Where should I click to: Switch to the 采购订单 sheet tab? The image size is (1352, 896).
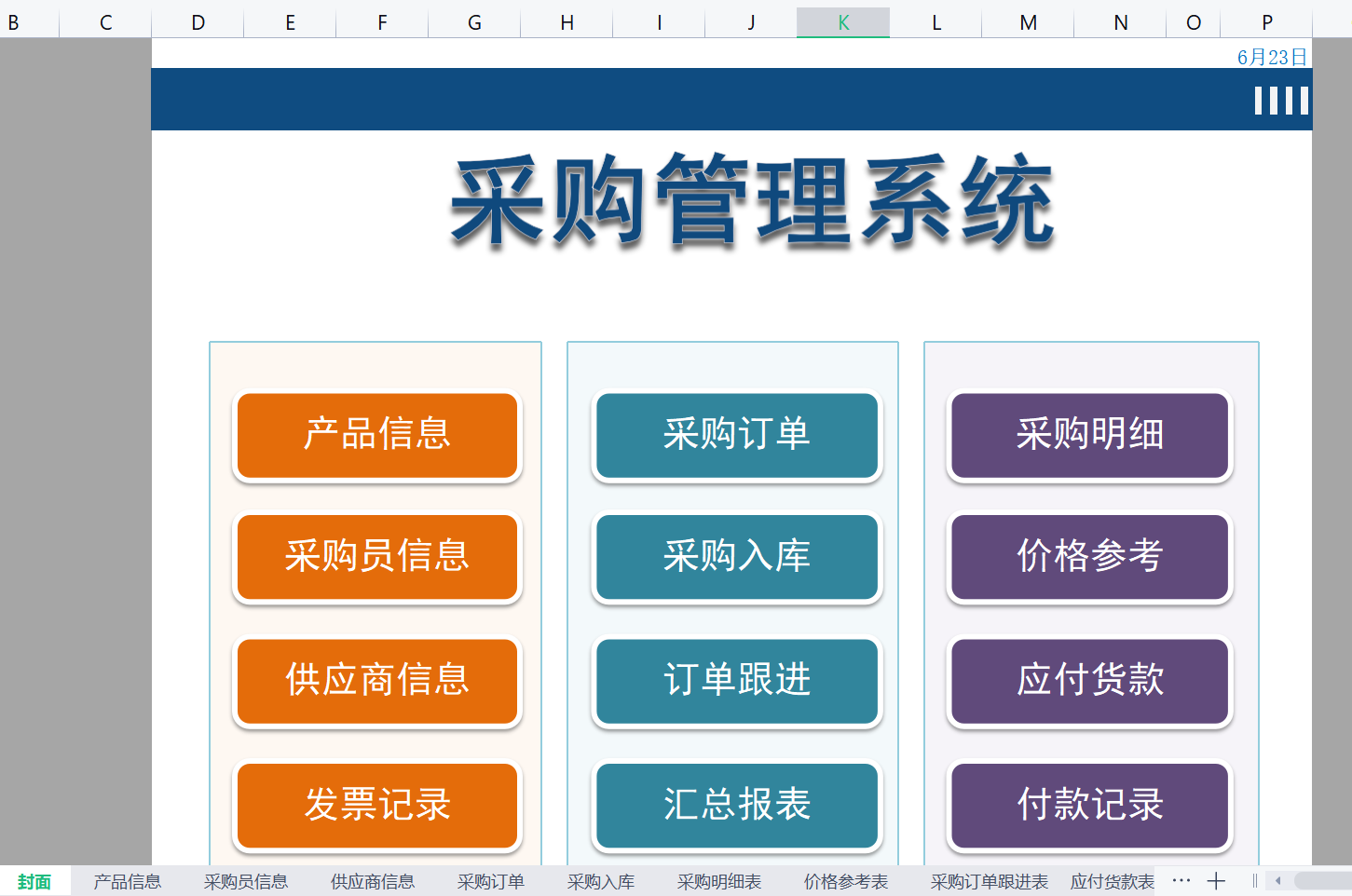(x=491, y=881)
